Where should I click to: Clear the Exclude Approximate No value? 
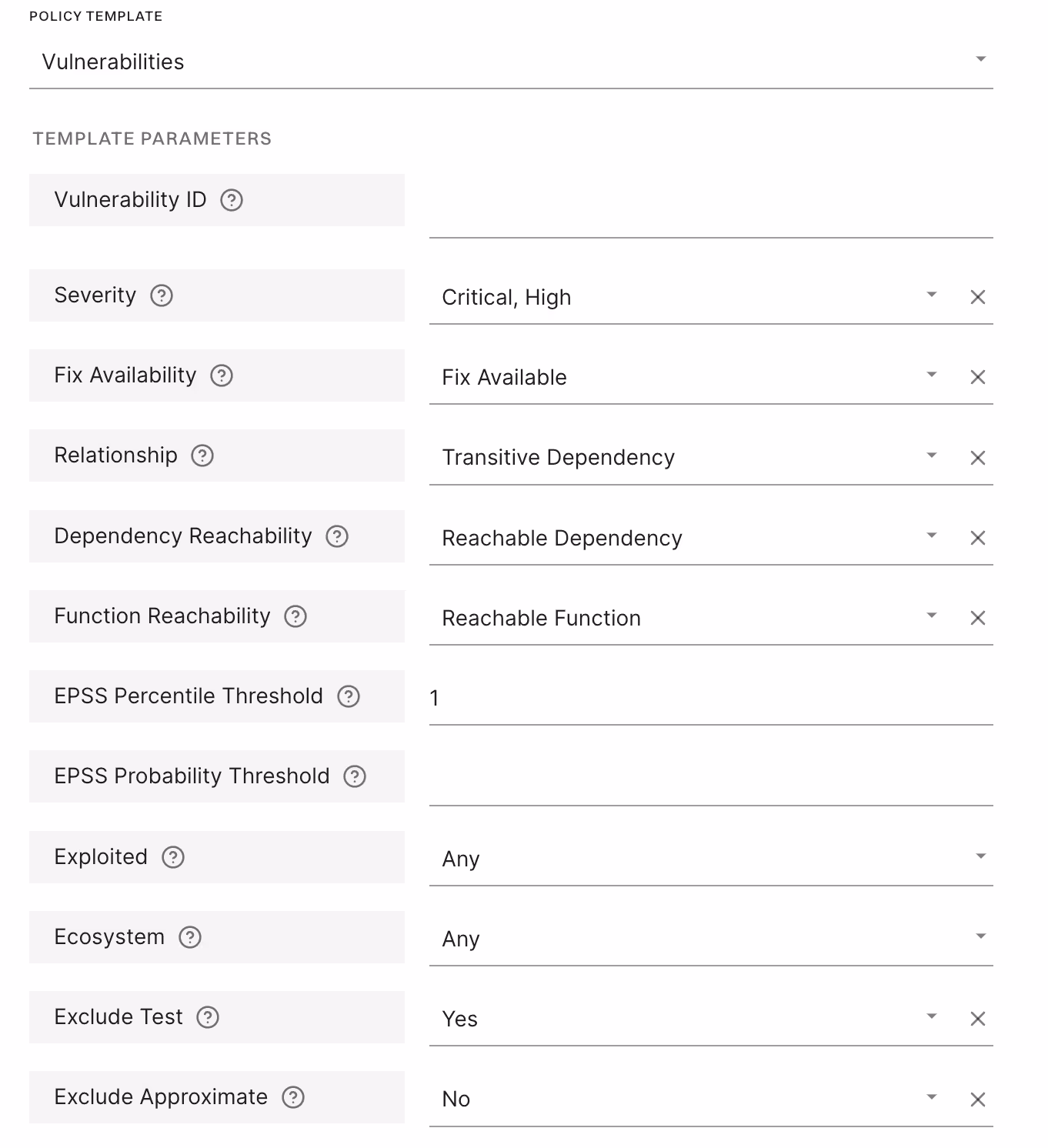(x=978, y=1100)
